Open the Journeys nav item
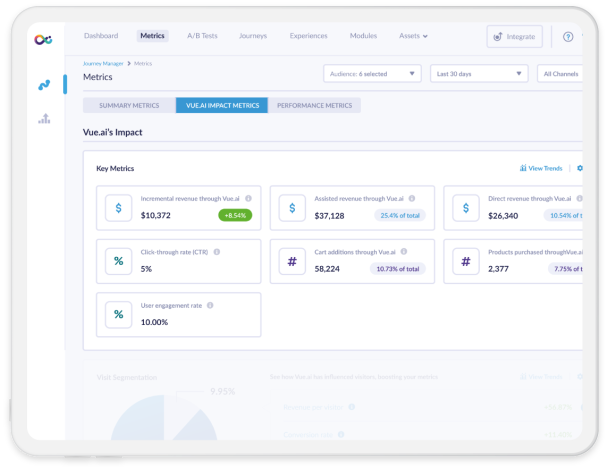Image resolution: width=608 pixels, height=470 pixels. click(x=253, y=36)
